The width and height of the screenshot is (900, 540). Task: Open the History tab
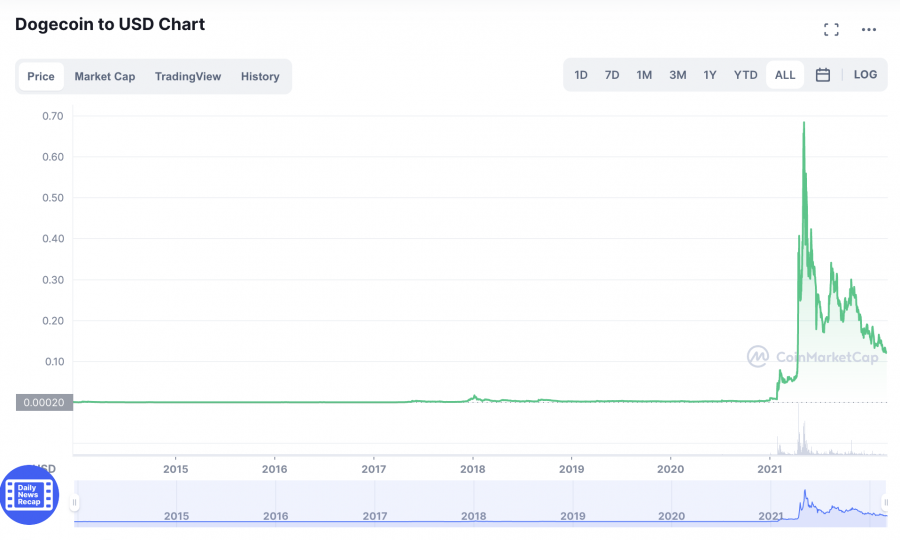point(260,76)
